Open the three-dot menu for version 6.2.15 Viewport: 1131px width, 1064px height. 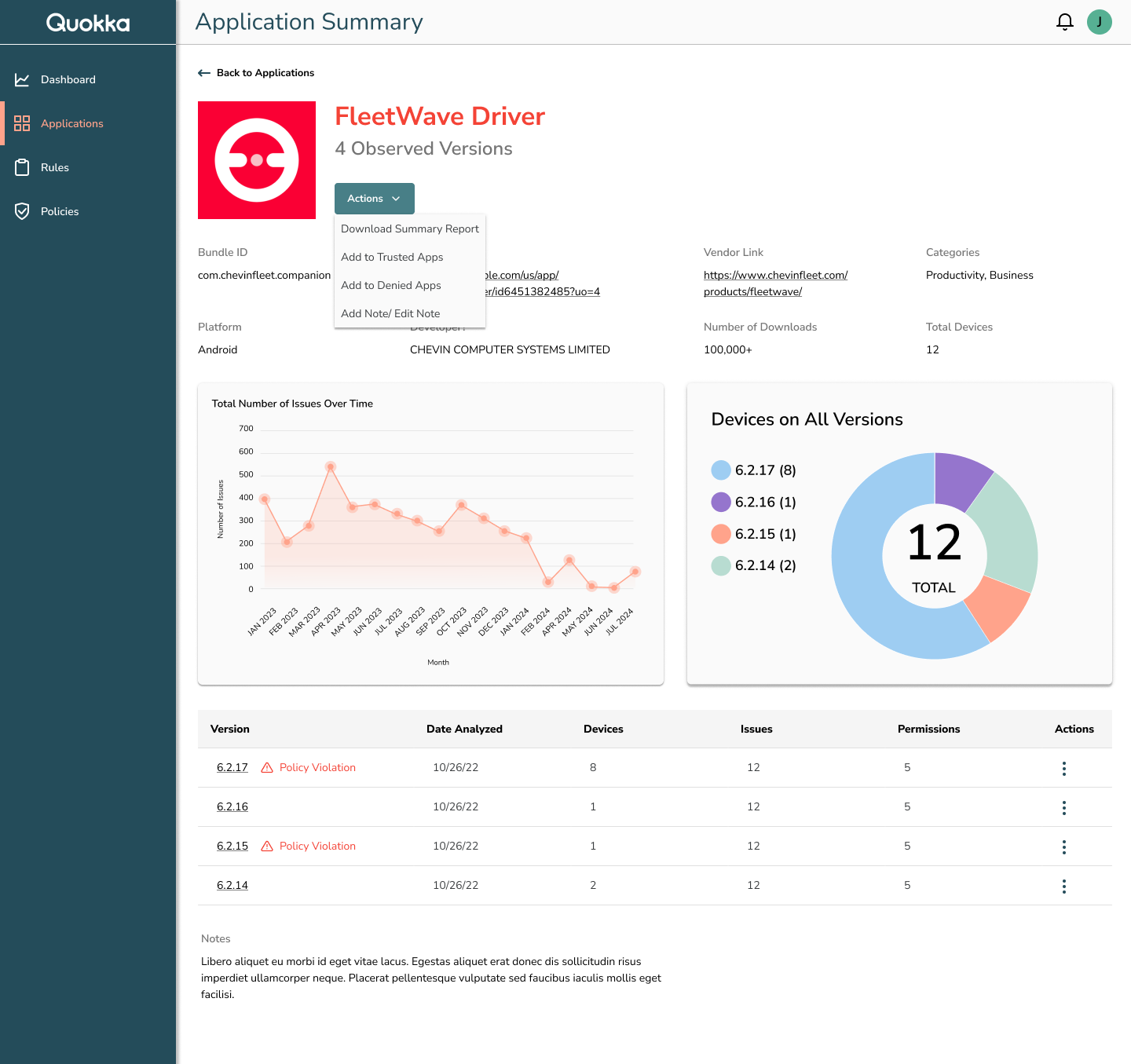pos(1064,846)
